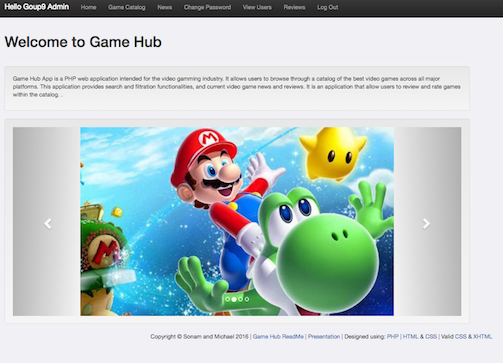Click the Mario and Yoshi carousel image

point(237,221)
